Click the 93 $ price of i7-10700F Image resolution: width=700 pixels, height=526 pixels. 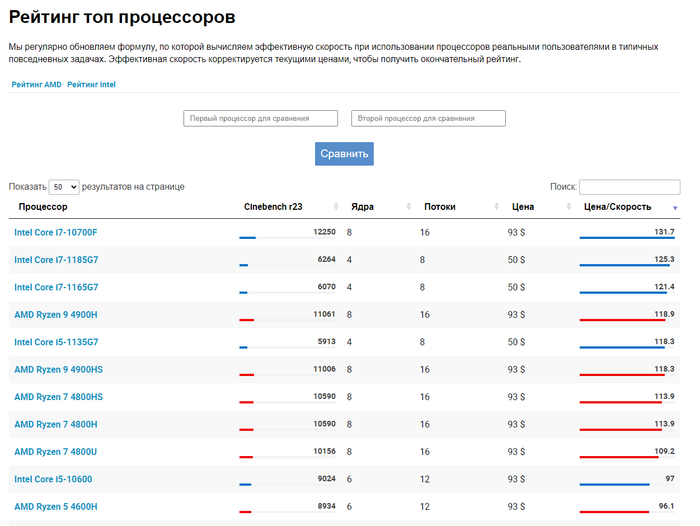(x=516, y=232)
